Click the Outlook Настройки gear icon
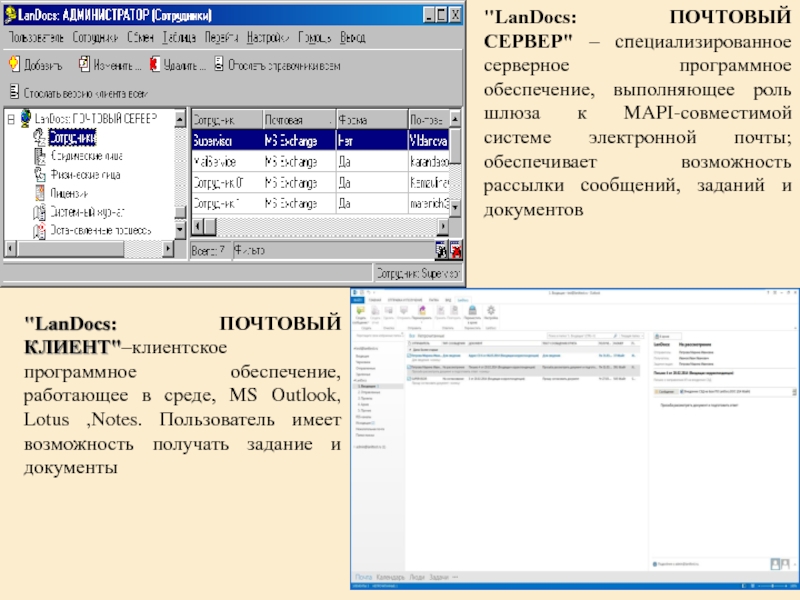800x600 pixels. (491, 313)
